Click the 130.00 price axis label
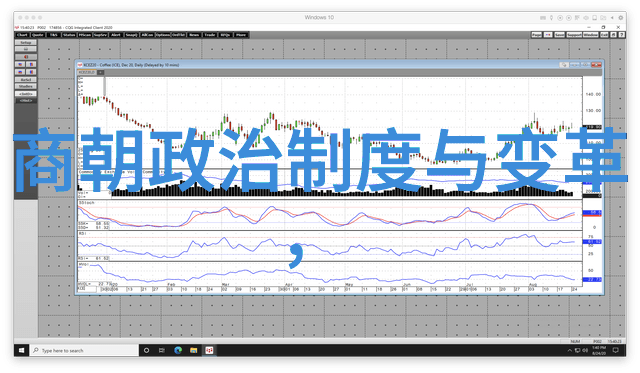The height and width of the screenshot is (373, 640). pos(593,111)
